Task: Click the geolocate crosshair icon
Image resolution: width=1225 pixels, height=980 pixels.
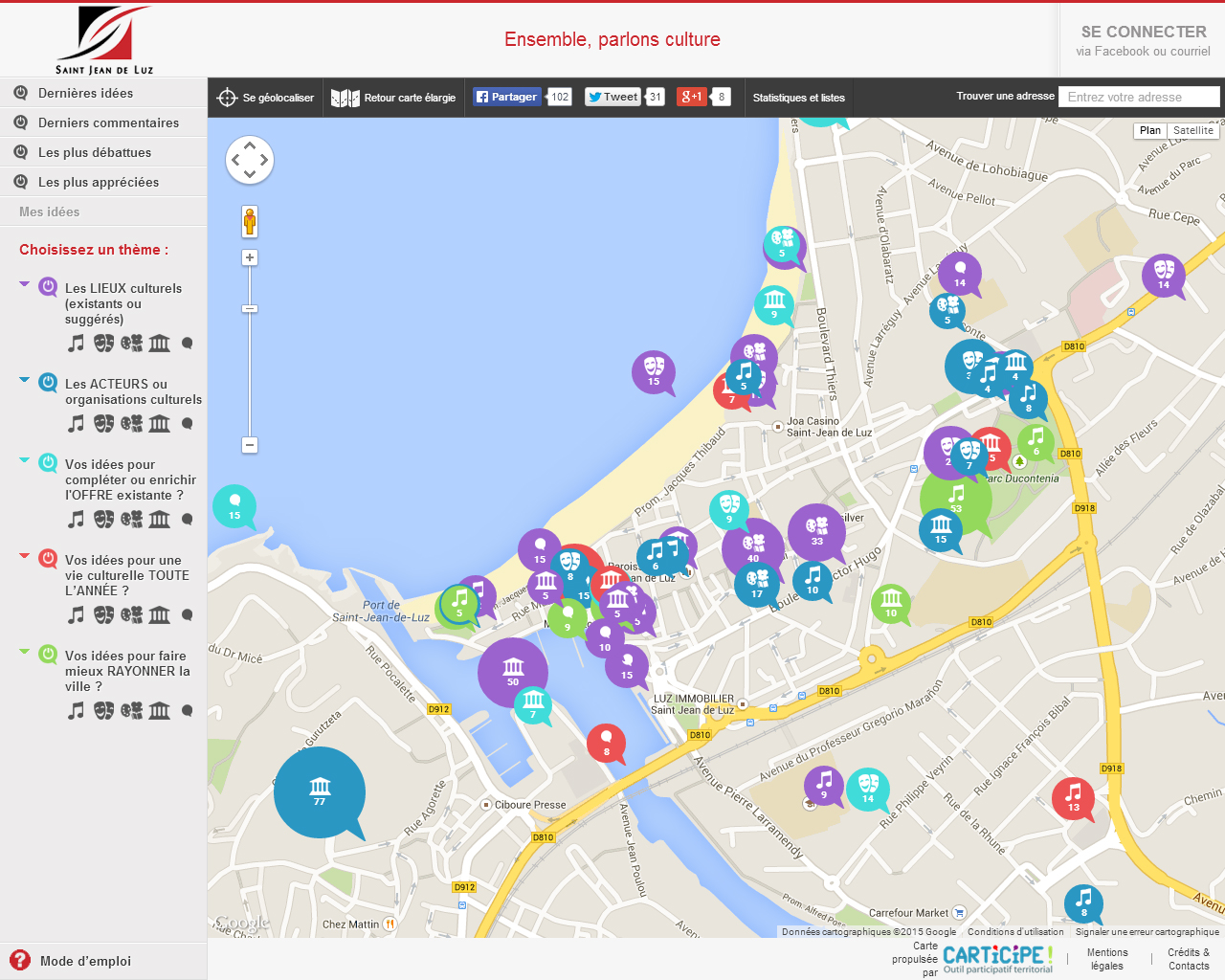Action: tap(227, 98)
